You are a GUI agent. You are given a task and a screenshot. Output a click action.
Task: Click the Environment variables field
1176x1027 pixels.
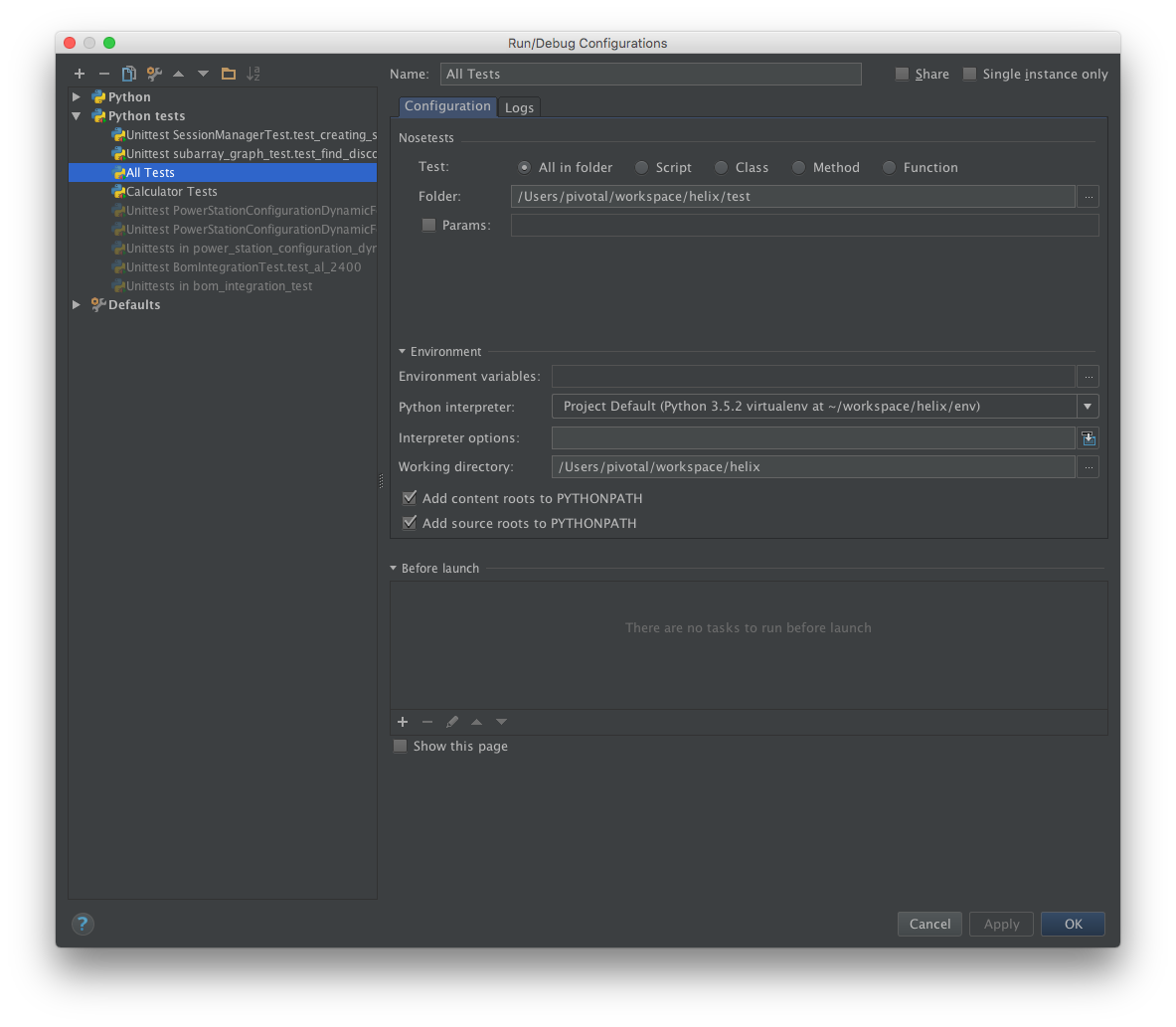coord(813,377)
